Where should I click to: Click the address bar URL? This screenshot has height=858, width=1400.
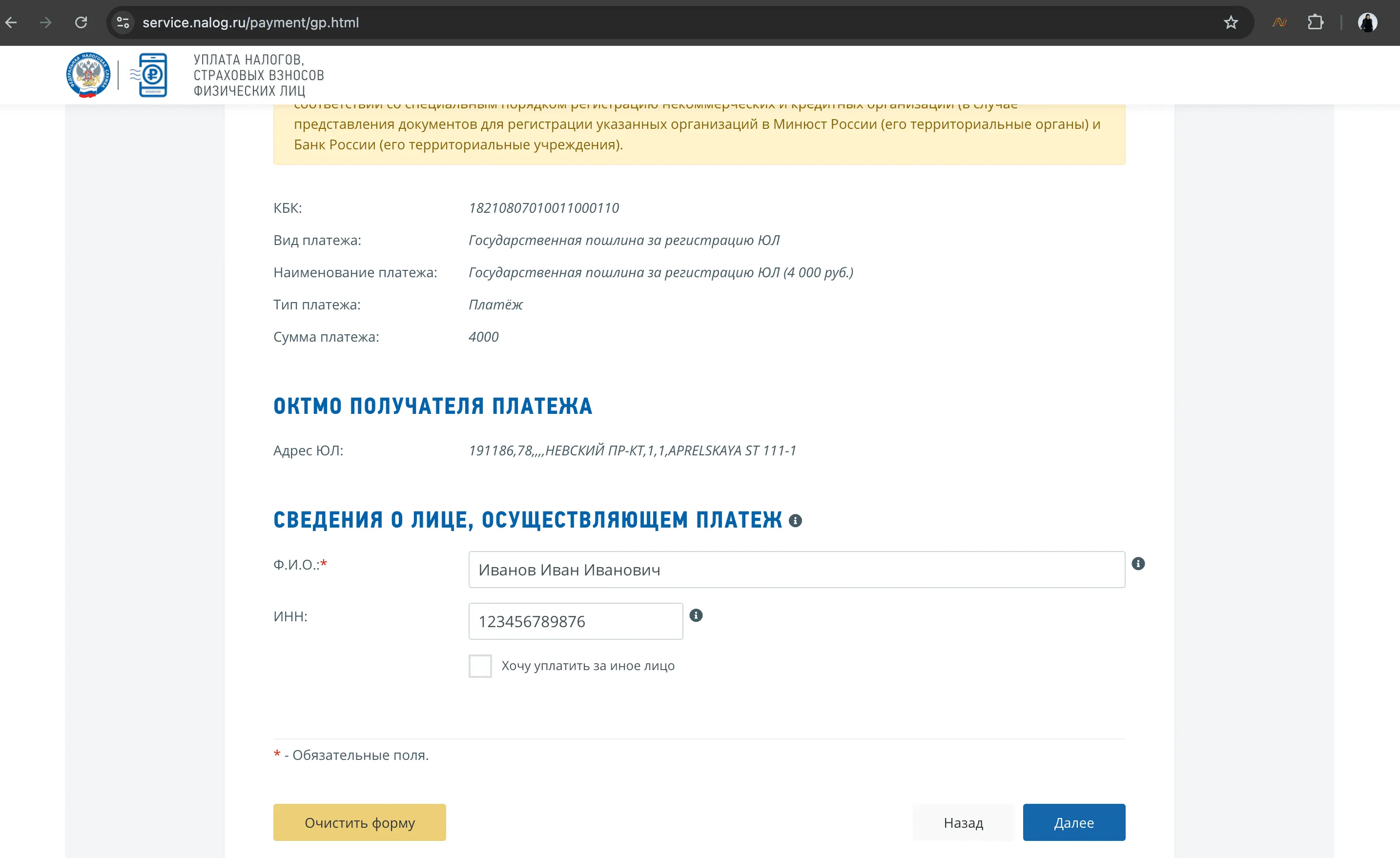tap(250, 23)
